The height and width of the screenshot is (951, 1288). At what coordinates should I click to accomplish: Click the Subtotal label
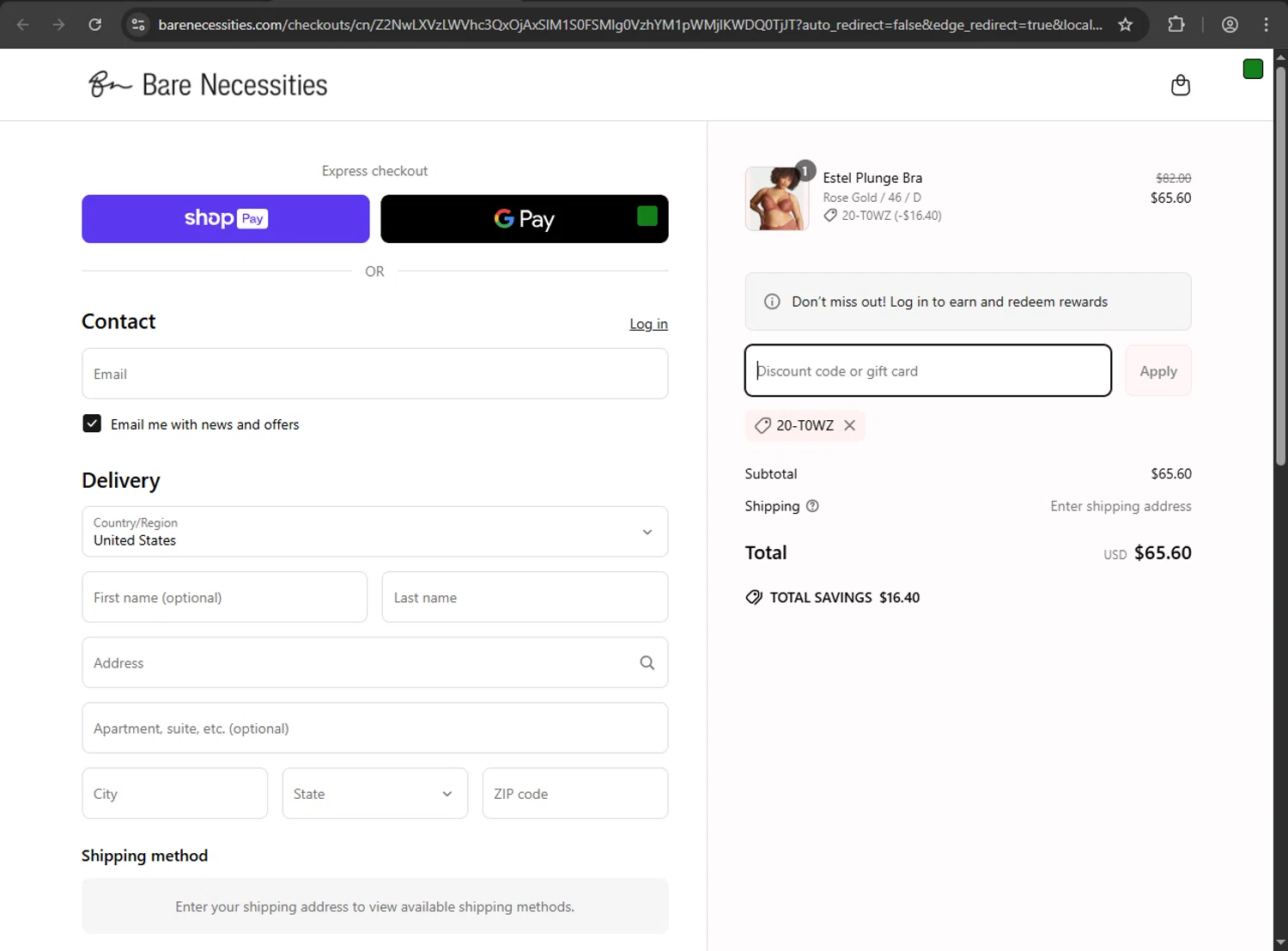coord(770,473)
